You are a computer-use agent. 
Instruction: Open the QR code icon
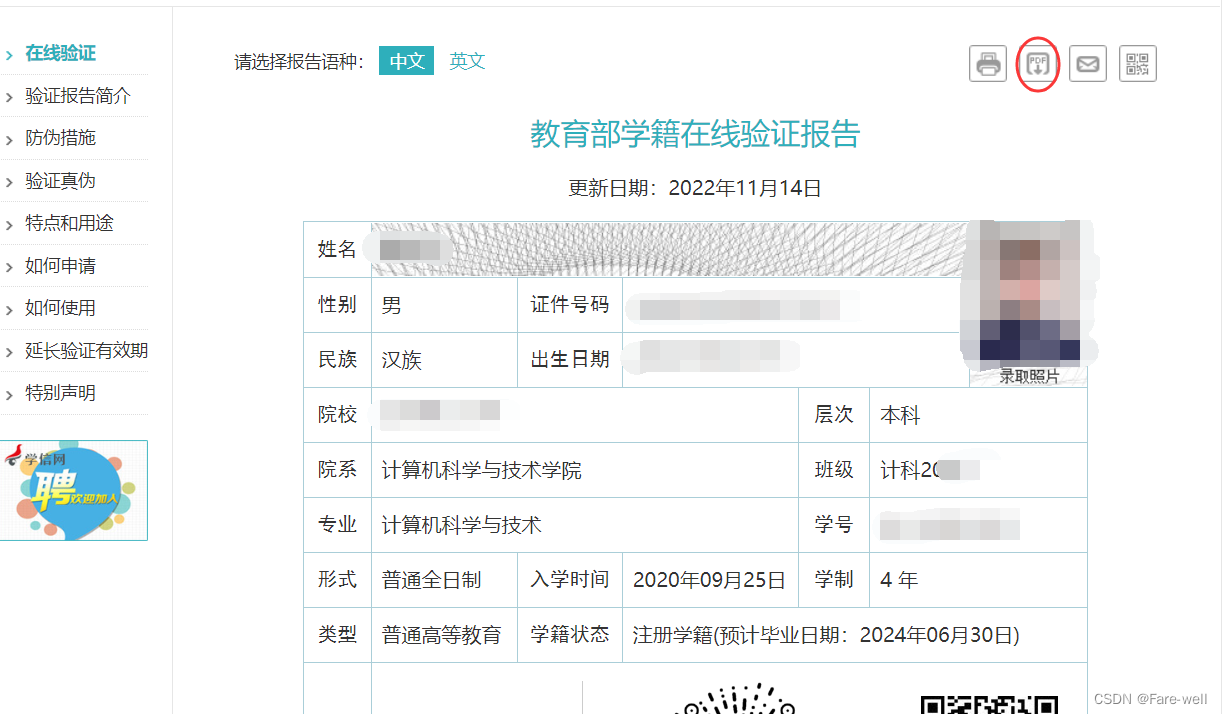coord(1137,65)
